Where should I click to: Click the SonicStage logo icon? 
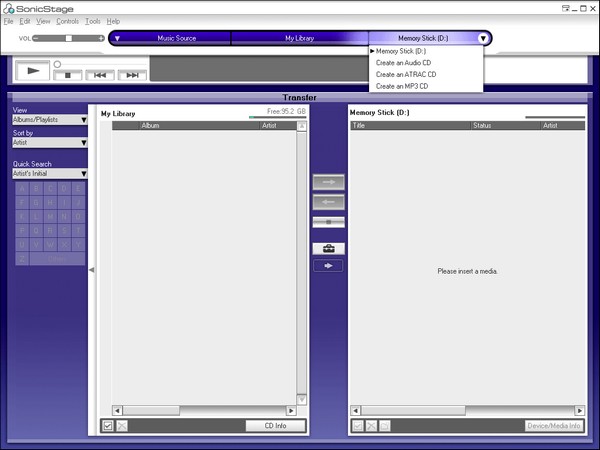pos(8,8)
